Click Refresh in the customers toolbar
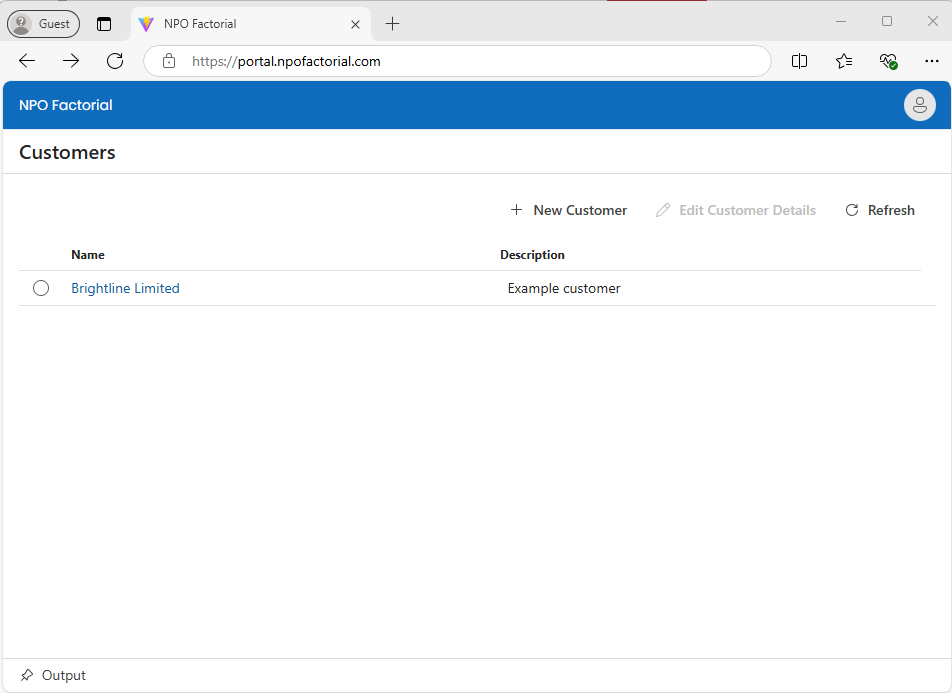Image resolution: width=952 pixels, height=693 pixels. click(879, 210)
